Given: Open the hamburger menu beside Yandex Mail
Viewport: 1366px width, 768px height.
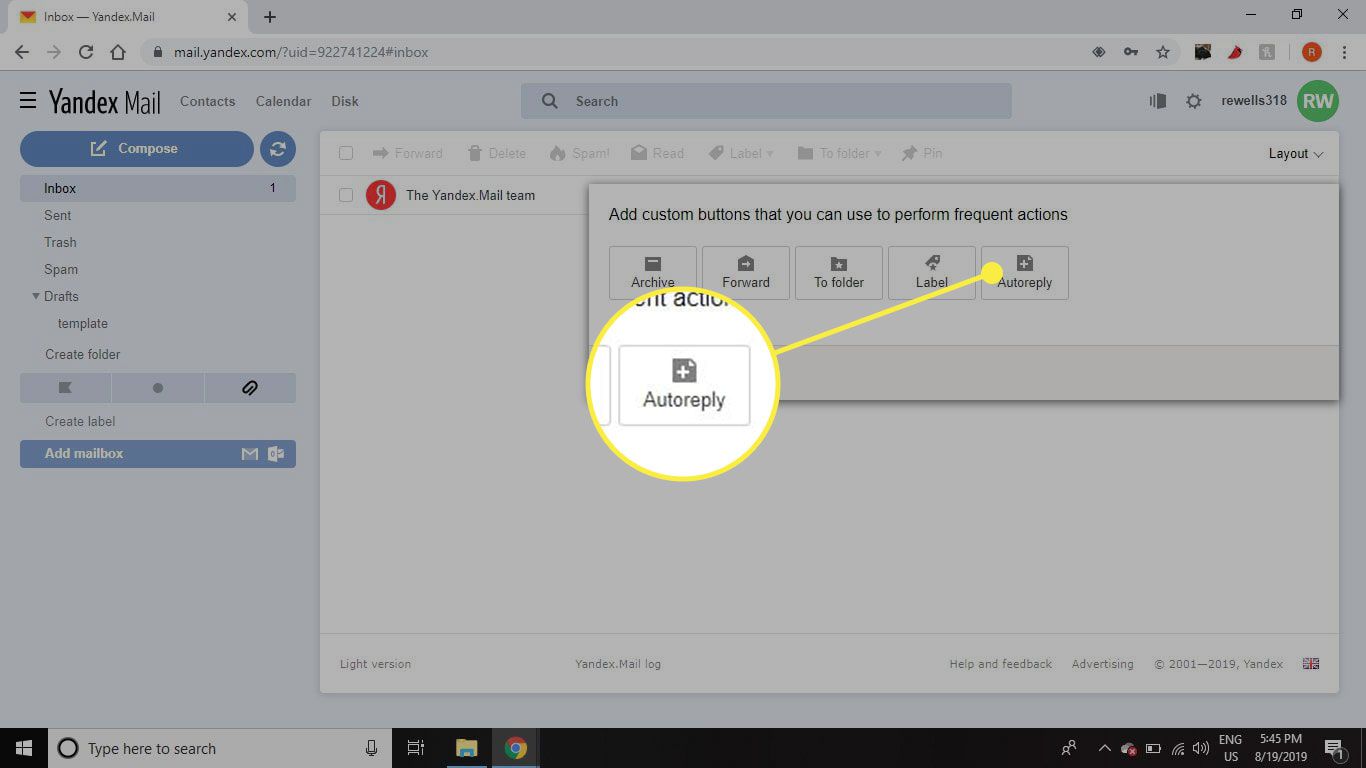Looking at the screenshot, I should pos(28,100).
